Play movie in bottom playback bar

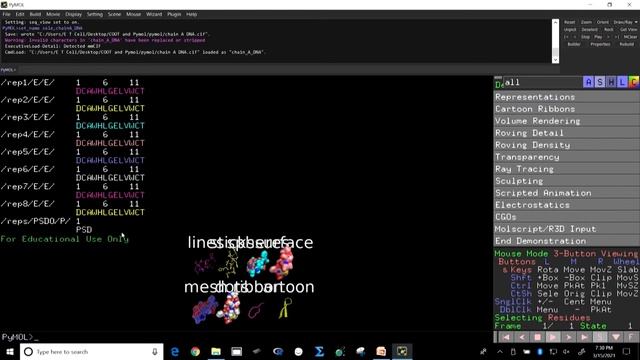click(553, 337)
